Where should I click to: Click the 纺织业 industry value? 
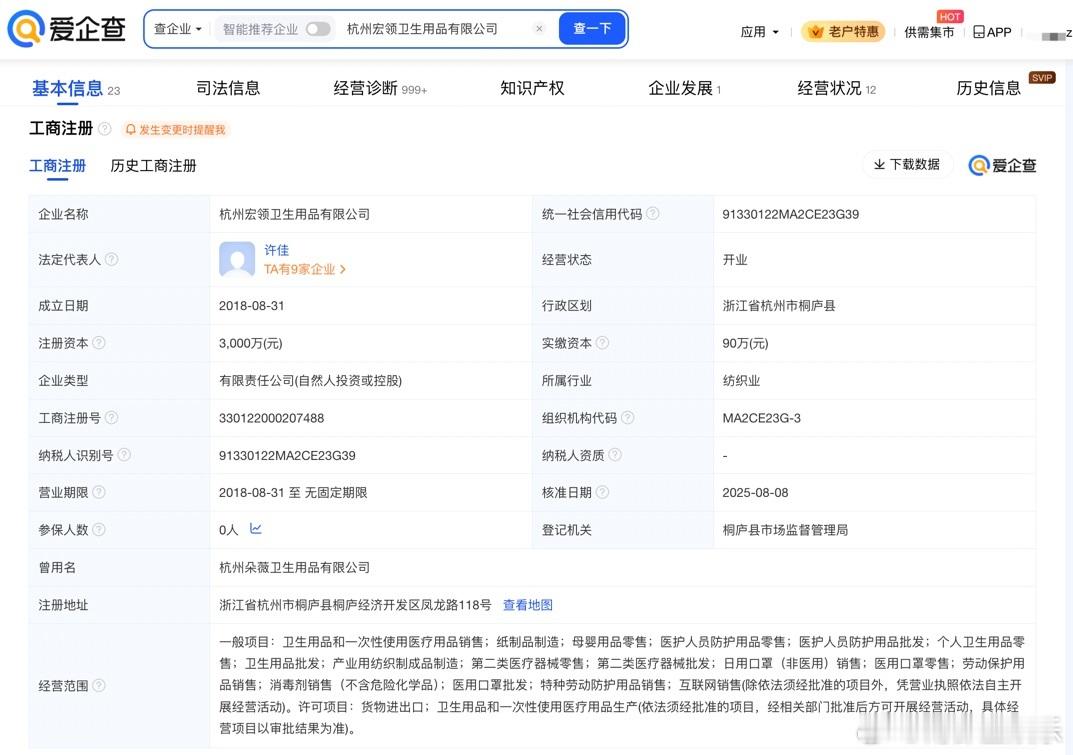point(741,381)
